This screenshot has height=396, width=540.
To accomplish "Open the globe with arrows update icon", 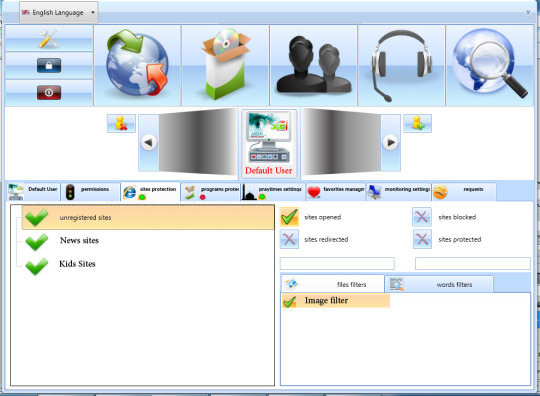I will (137, 65).
